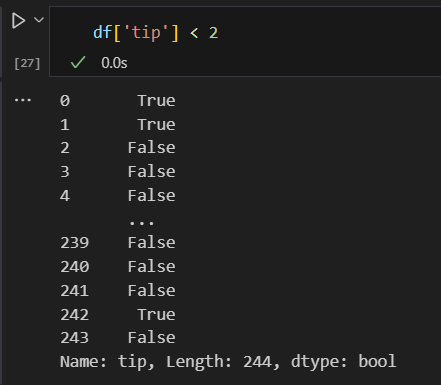The image size is (441, 385).
Task: Click the truncated rows ellipsis in output
Action: click(x=142, y=222)
